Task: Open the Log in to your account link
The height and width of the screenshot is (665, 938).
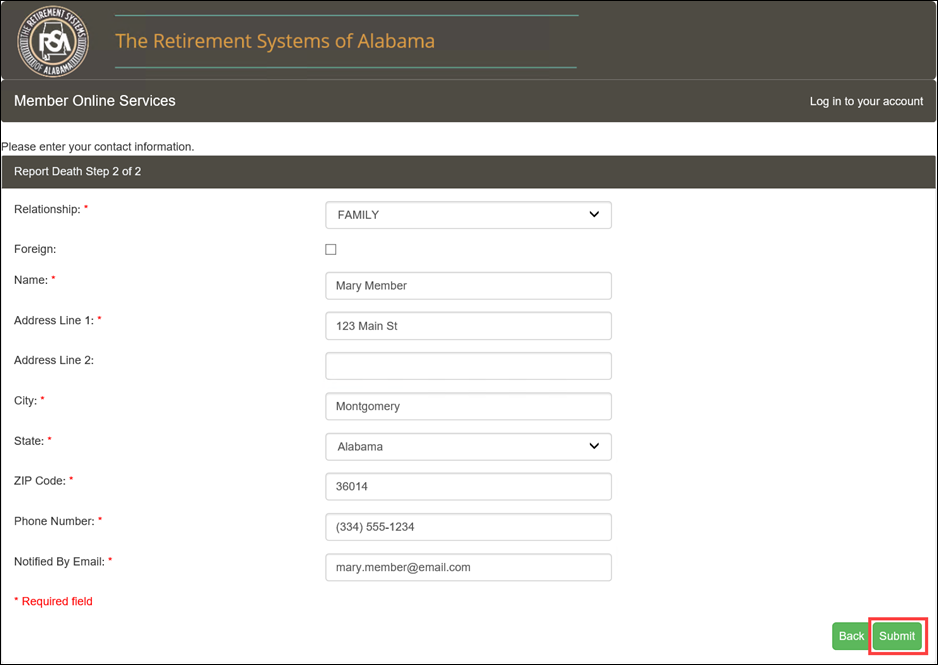Action: (866, 101)
